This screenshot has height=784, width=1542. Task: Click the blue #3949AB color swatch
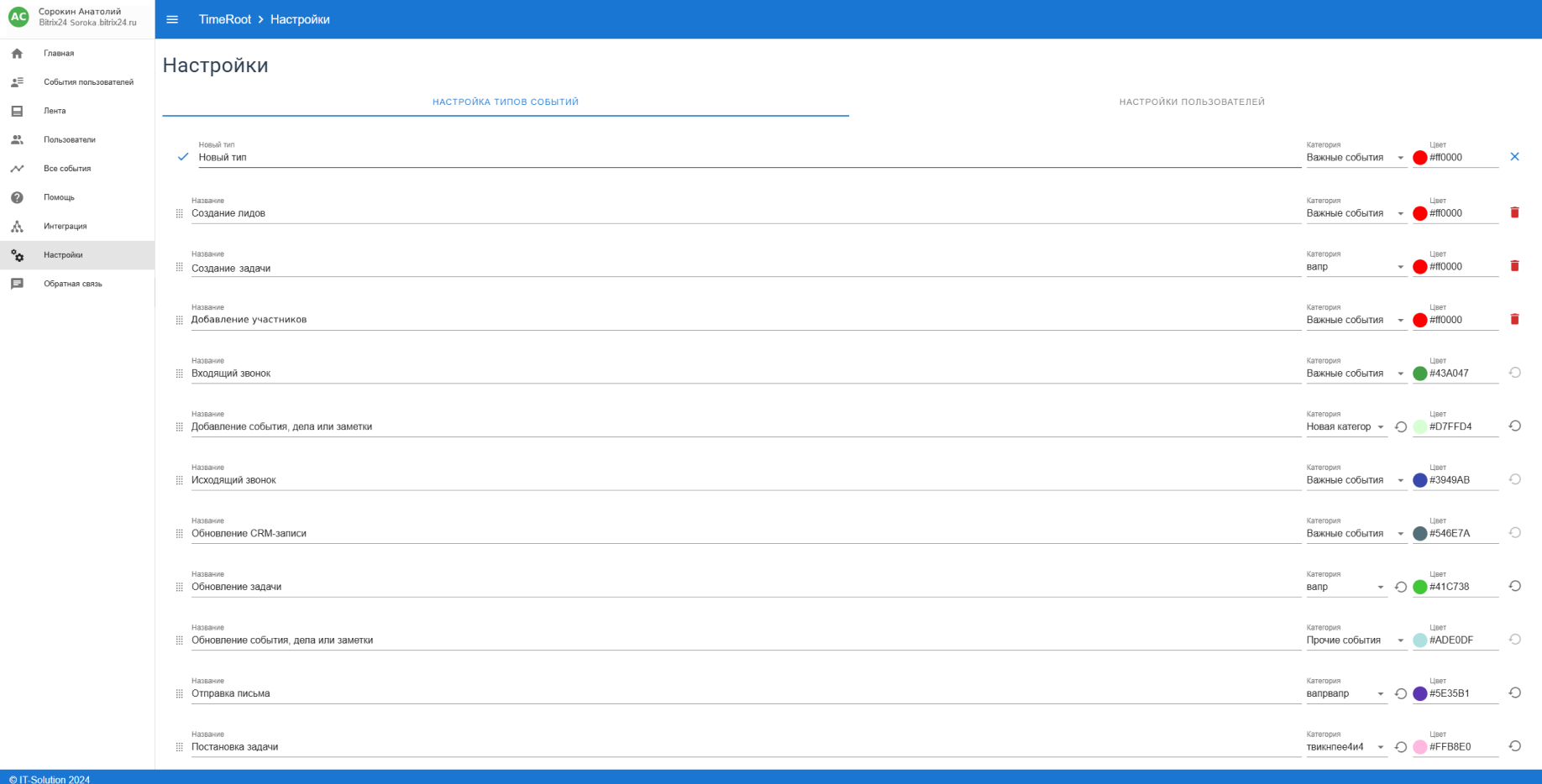pos(1419,480)
